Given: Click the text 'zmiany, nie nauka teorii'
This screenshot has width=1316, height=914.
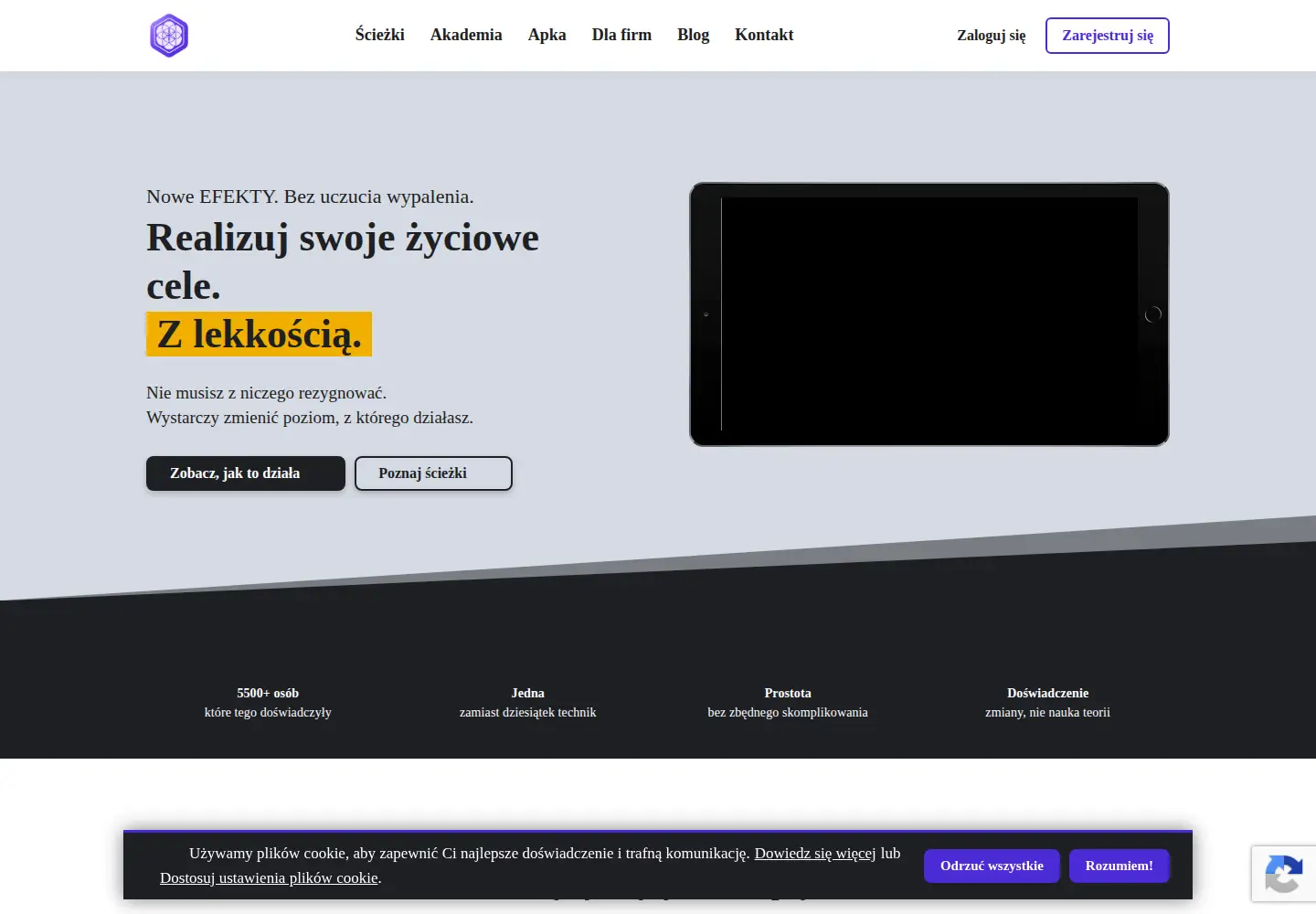Looking at the screenshot, I should pos(1048,712).
